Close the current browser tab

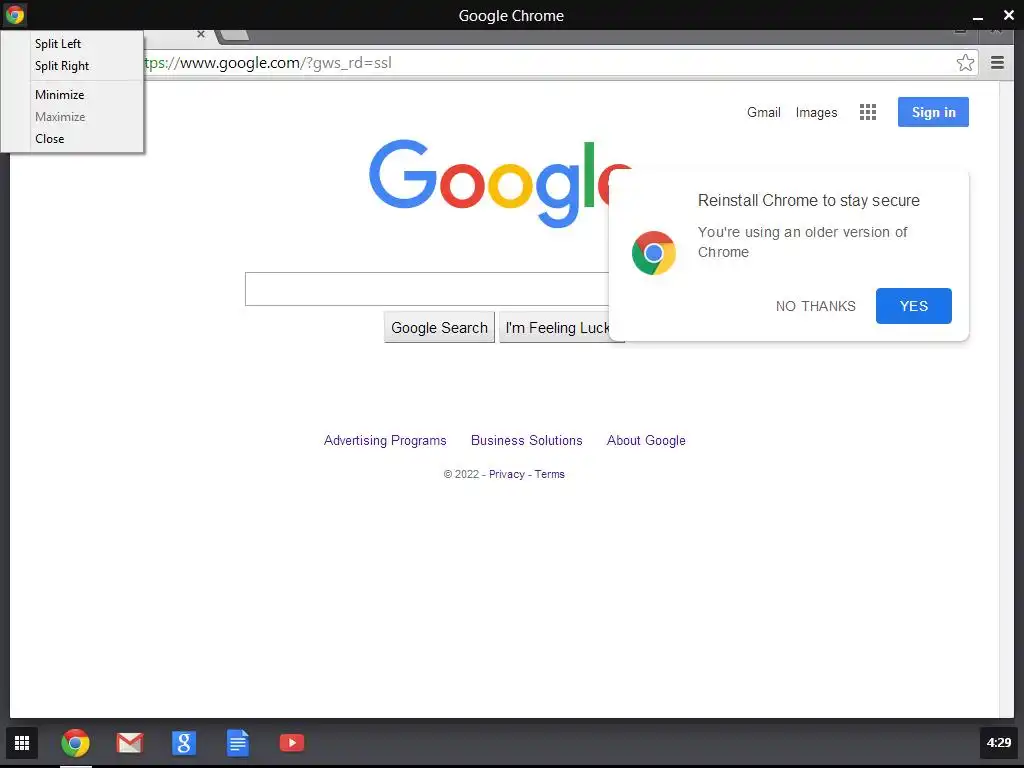point(201,34)
